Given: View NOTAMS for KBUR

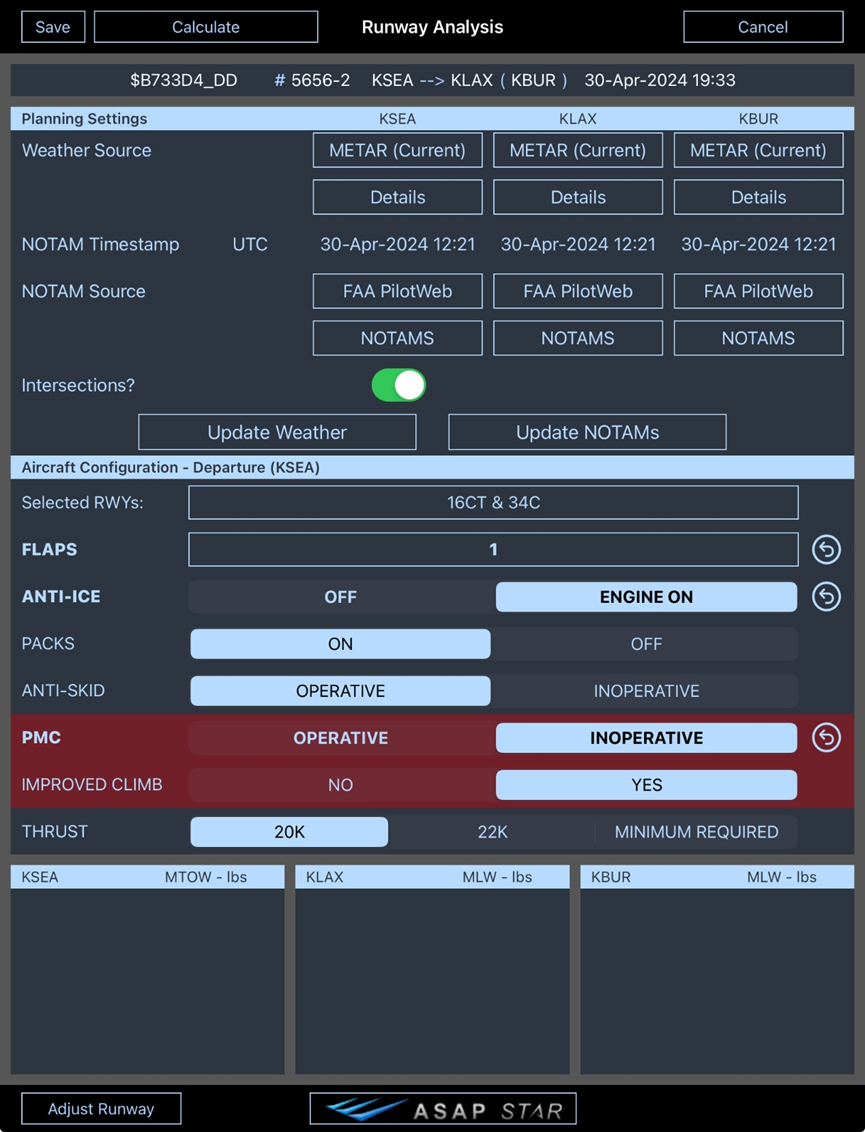Looking at the screenshot, I should coord(758,338).
